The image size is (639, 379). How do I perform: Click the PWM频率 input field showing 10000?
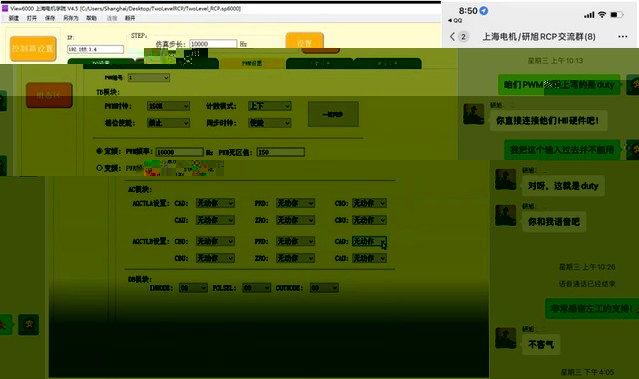click(x=180, y=152)
